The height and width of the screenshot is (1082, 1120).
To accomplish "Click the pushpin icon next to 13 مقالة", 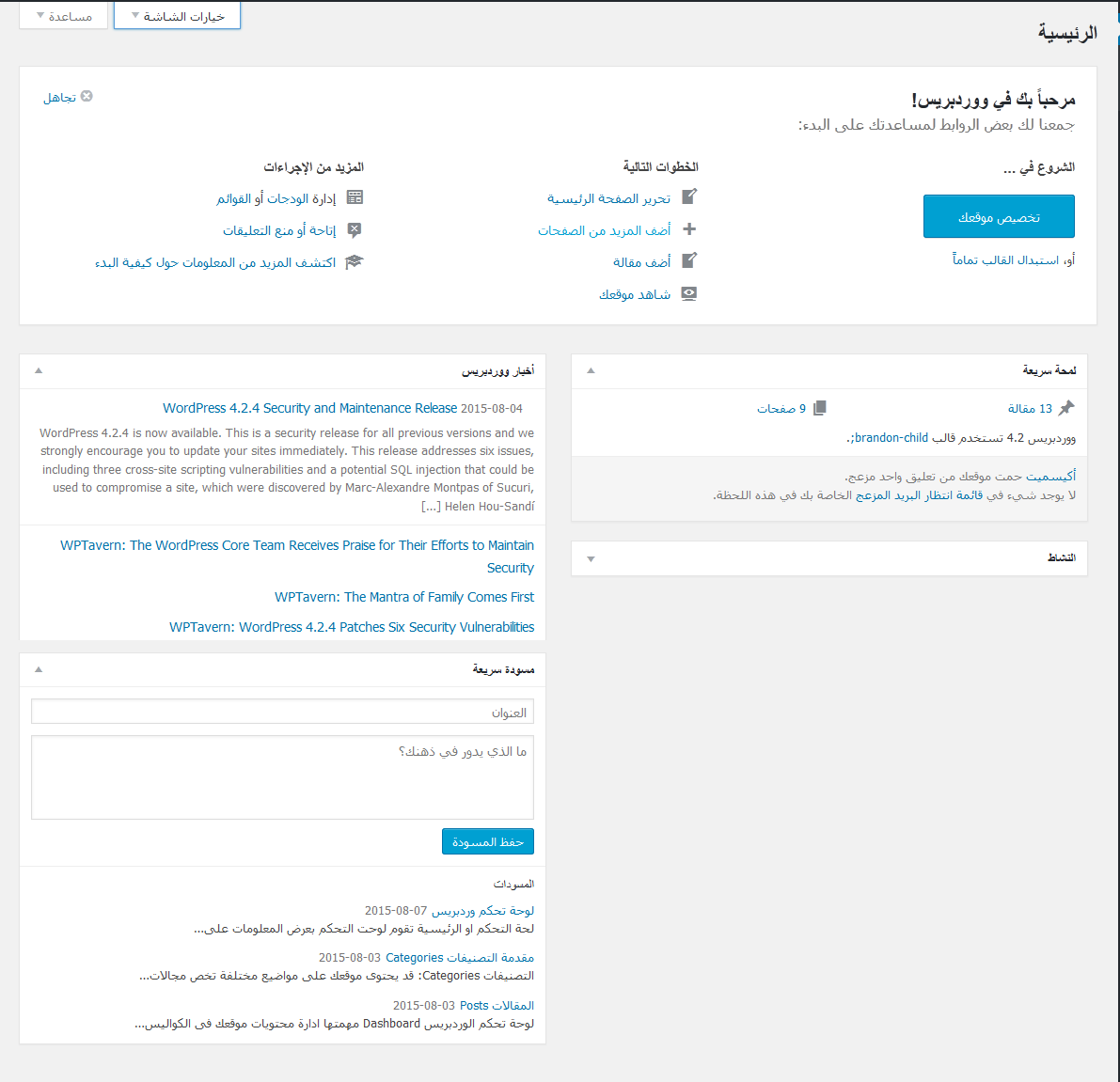I will 1066,408.
